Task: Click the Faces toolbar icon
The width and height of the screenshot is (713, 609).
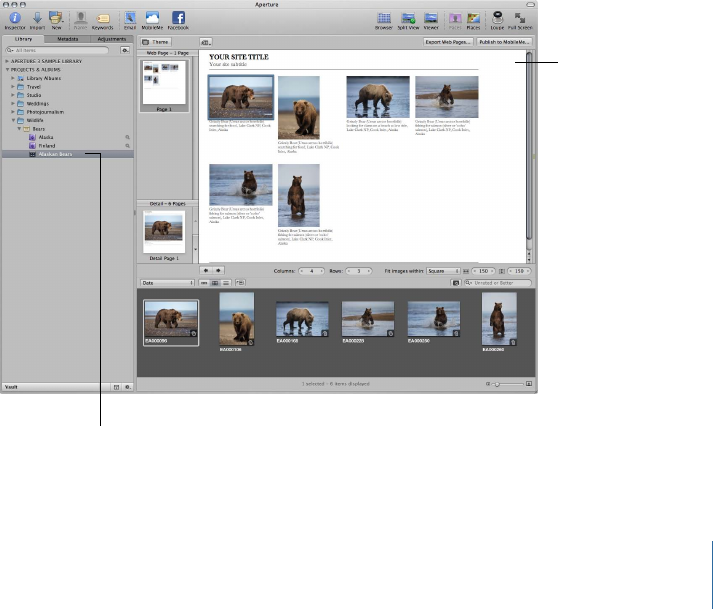Action: coord(455,18)
